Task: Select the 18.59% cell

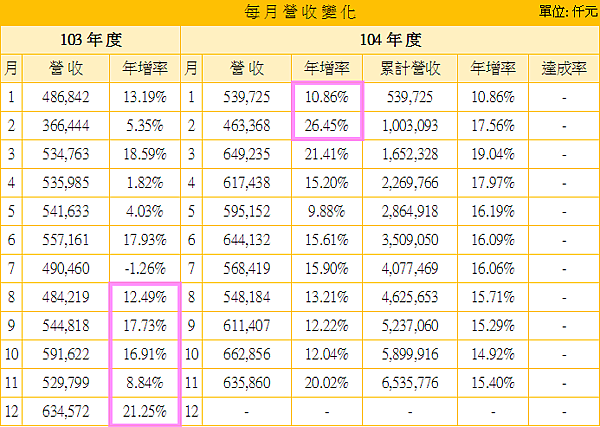Action: [145, 154]
